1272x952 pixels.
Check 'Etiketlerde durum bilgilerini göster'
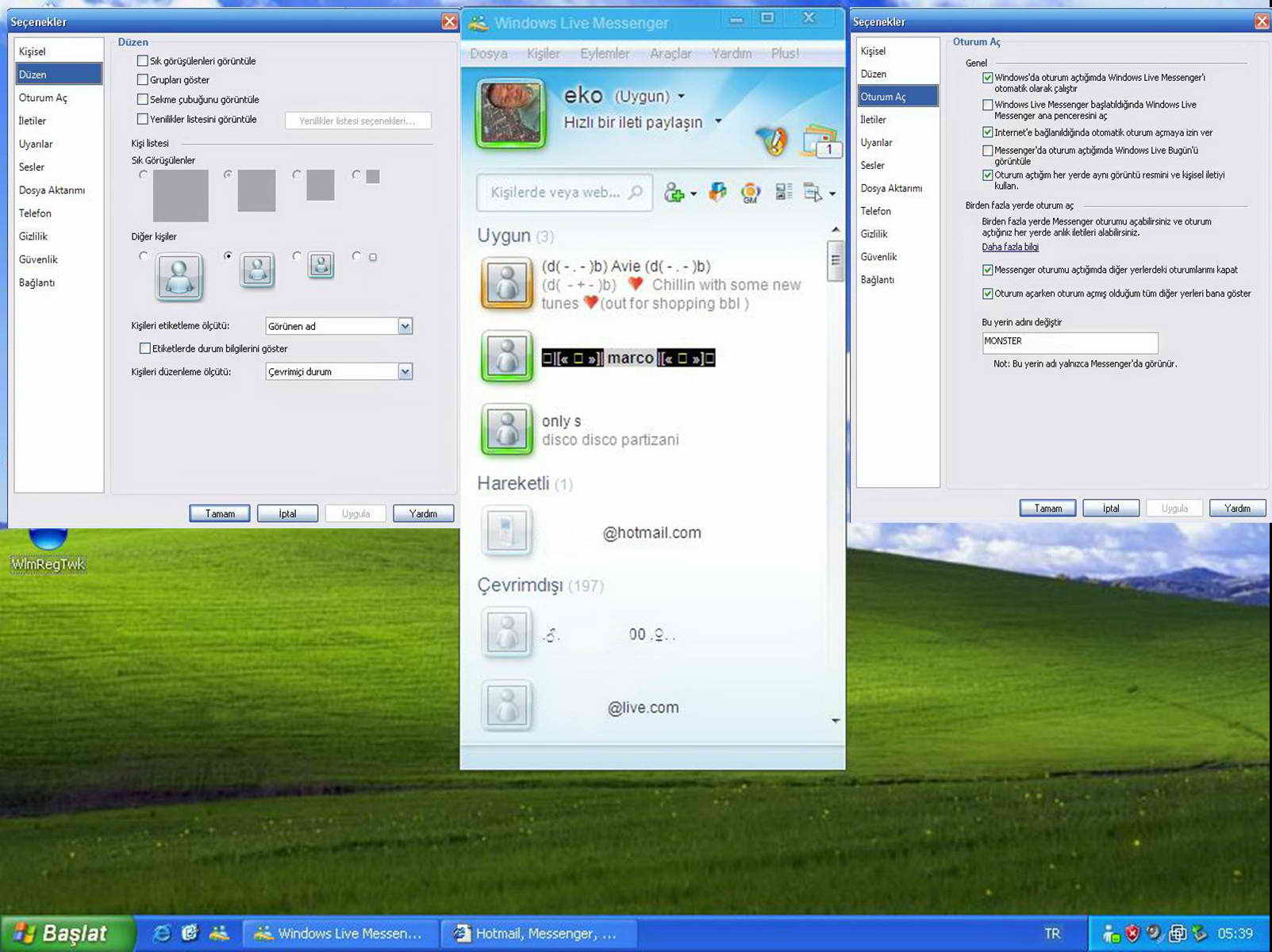[145, 348]
